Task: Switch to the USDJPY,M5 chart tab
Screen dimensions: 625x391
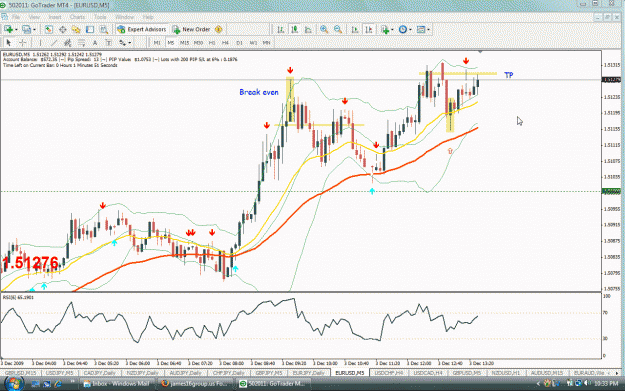Action: 59,373
